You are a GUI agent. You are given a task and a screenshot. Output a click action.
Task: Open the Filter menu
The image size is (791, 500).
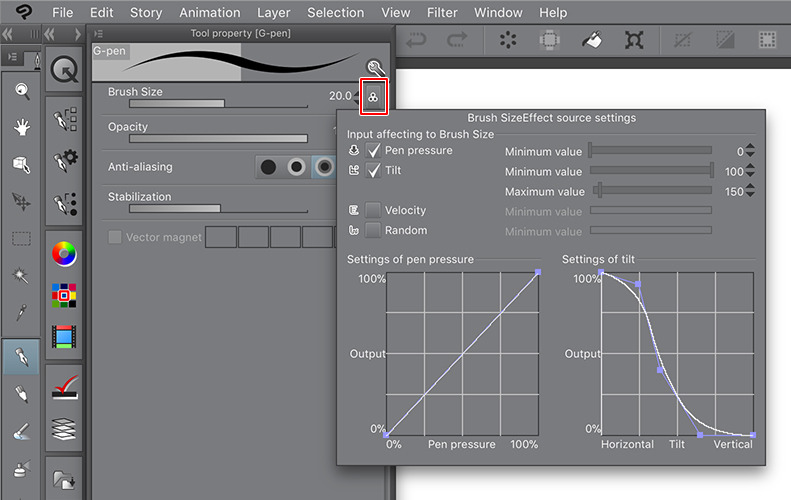[x=441, y=13]
